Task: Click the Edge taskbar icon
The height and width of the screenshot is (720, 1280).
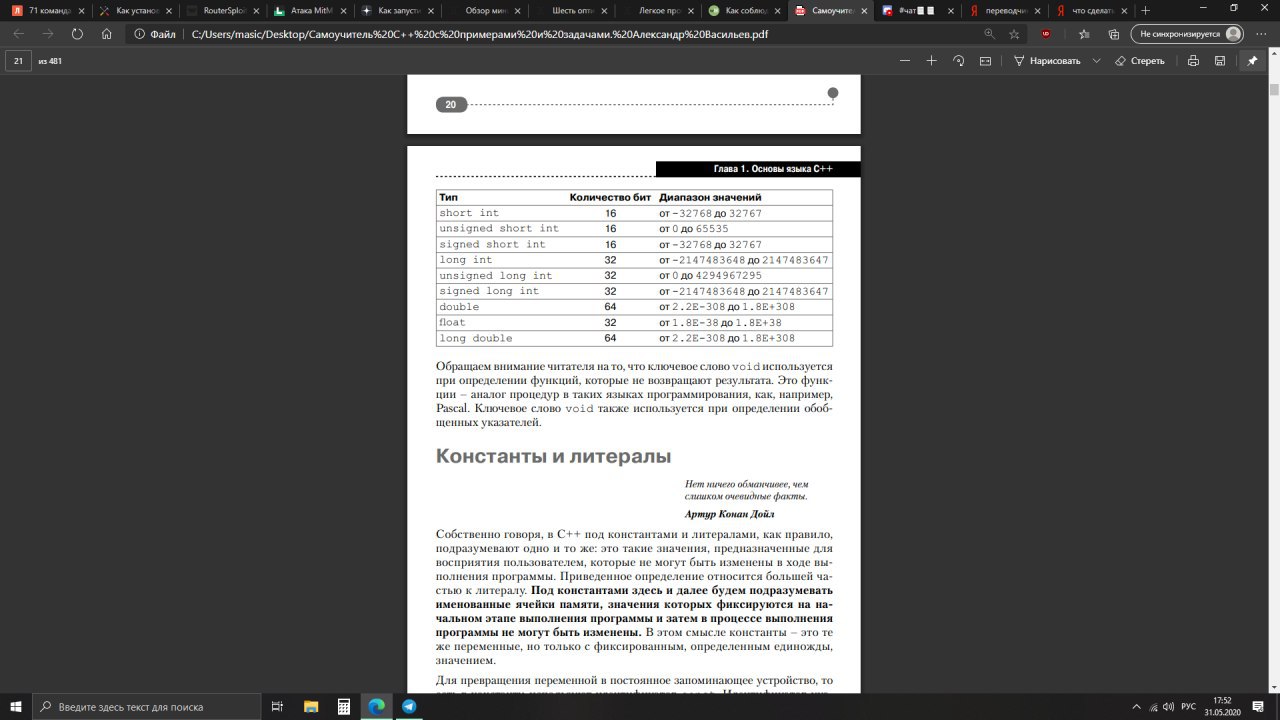Action: tap(376, 706)
